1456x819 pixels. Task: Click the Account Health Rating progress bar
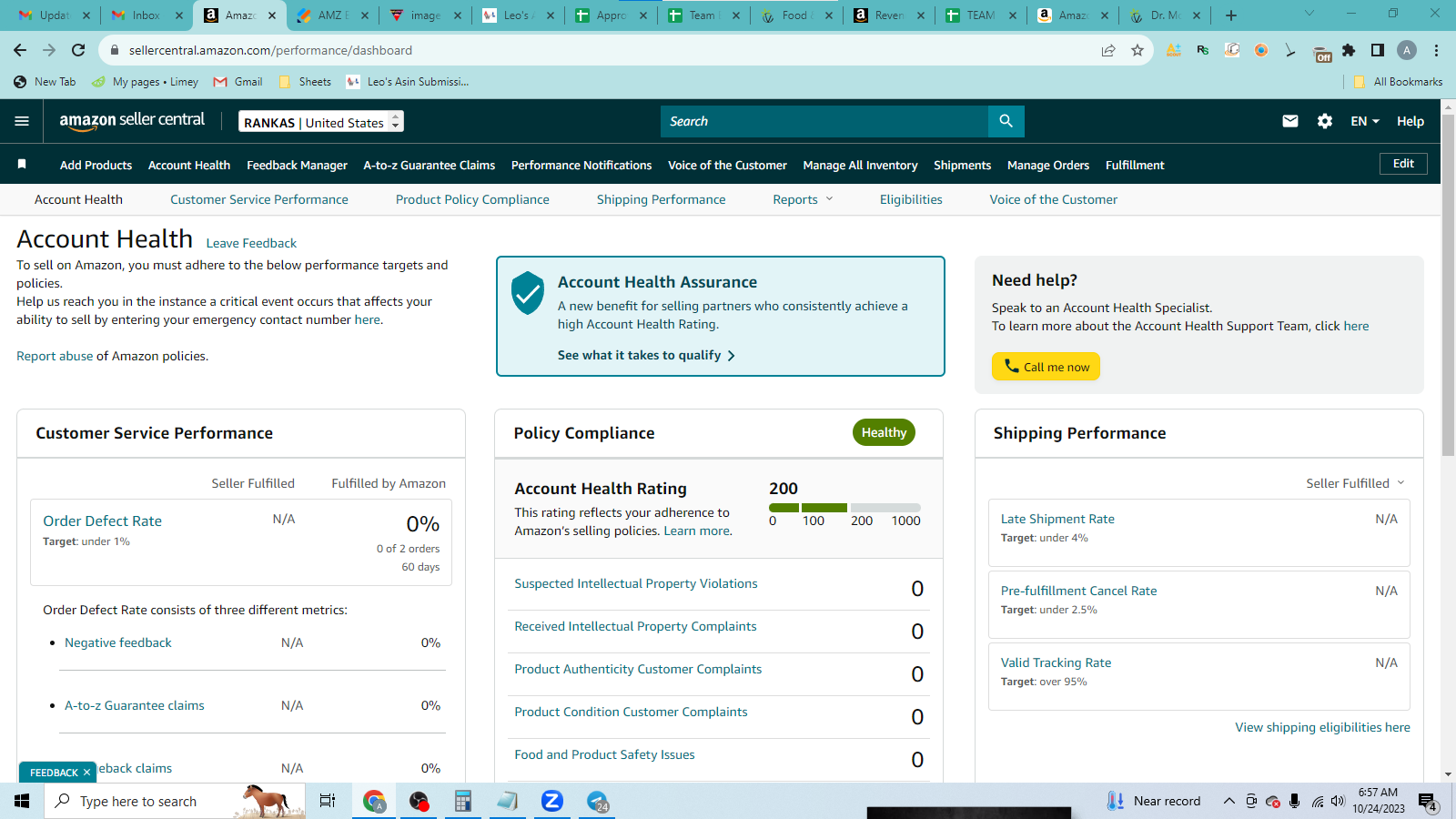(x=844, y=508)
